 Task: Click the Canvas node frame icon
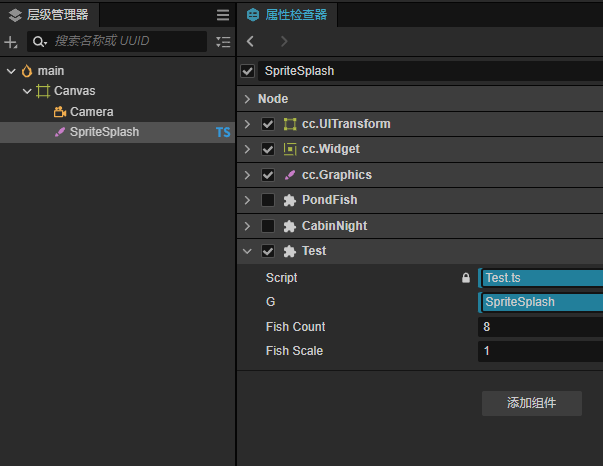coord(43,91)
